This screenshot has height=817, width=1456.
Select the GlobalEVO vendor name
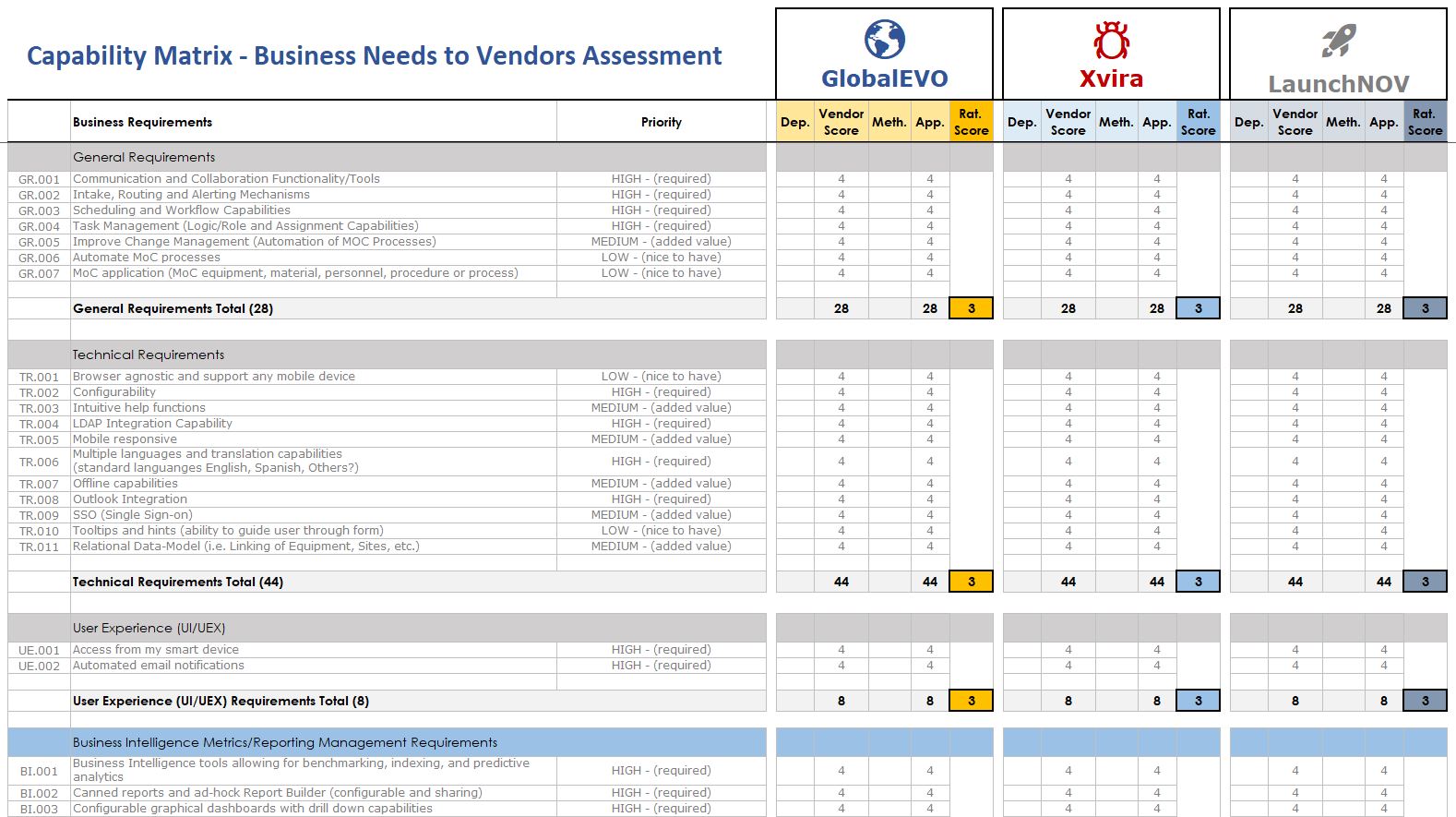point(884,78)
